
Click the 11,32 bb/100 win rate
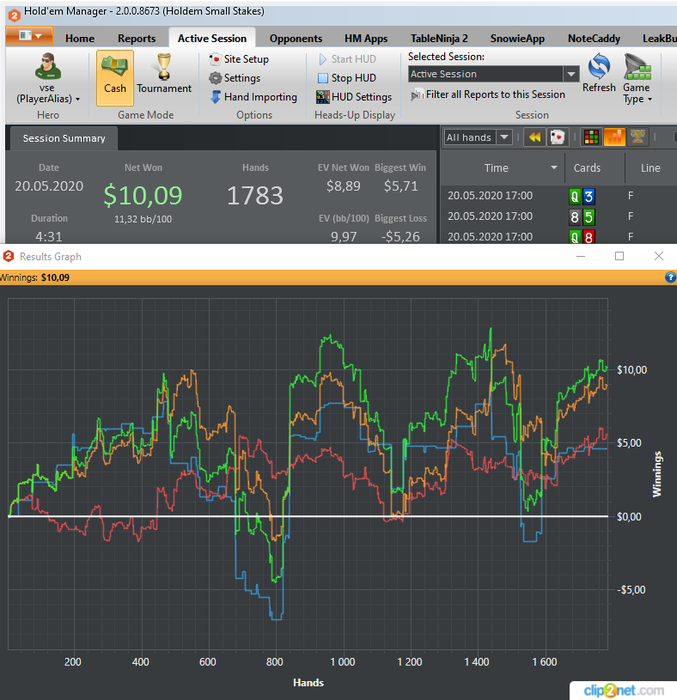point(143,219)
